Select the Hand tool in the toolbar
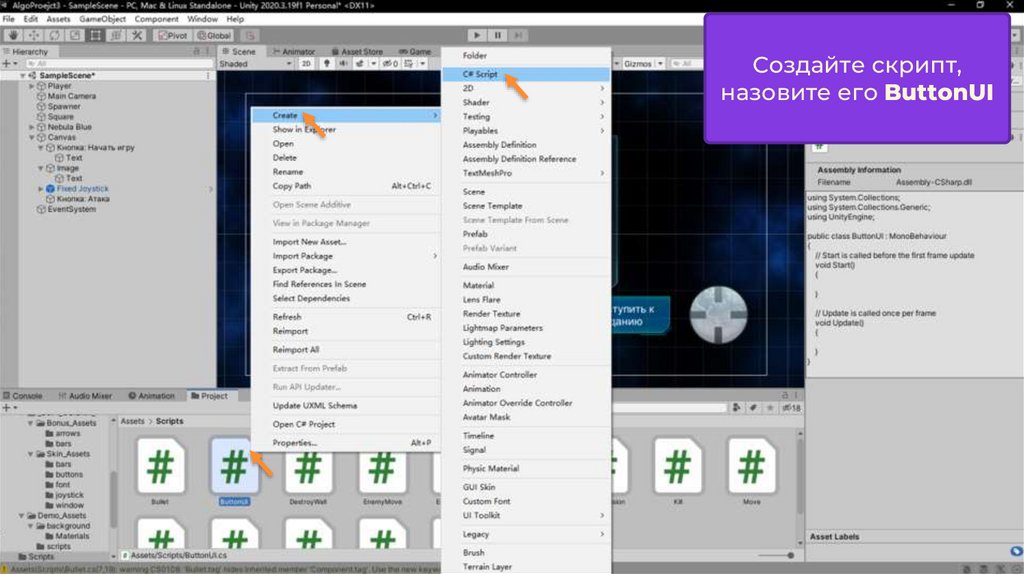Viewport: 1024px width, 574px height. click(13, 35)
